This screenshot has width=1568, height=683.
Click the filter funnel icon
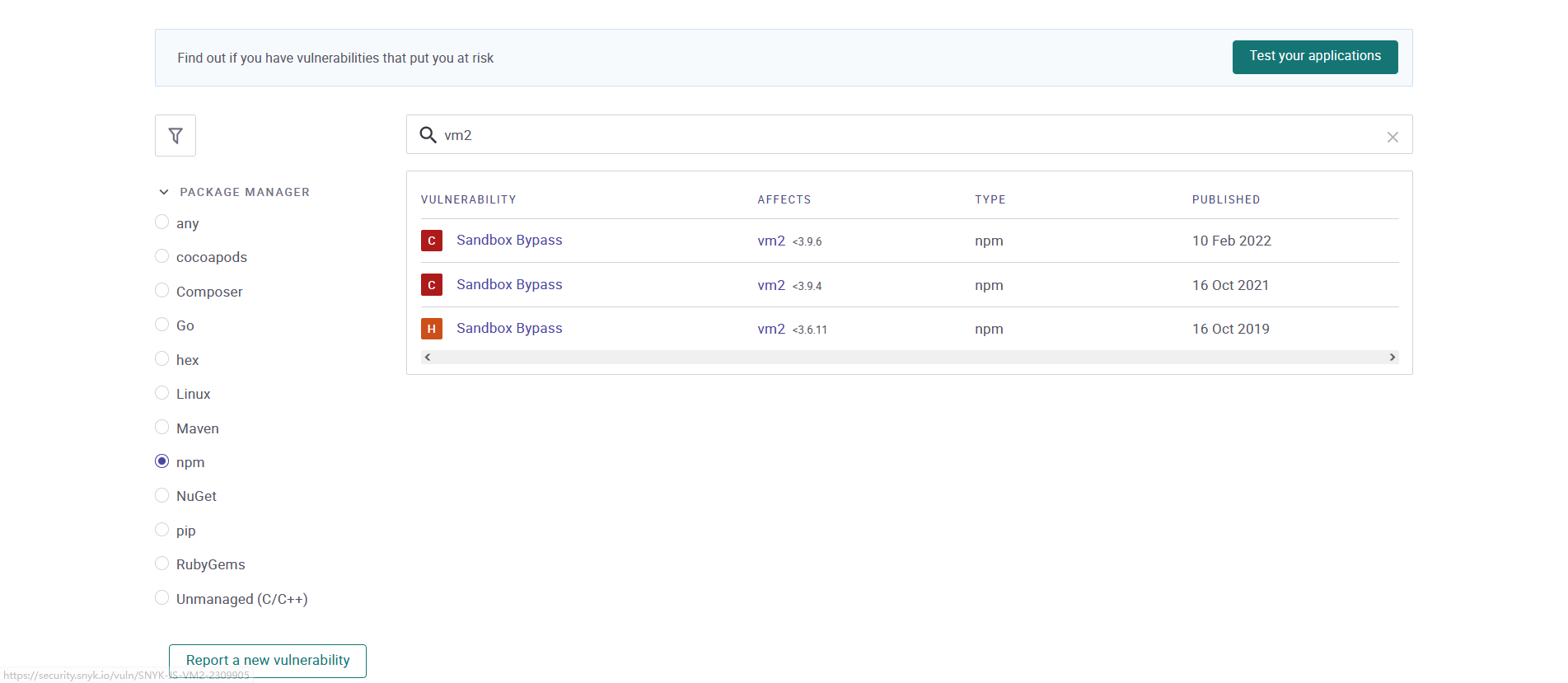pyautogui.click(x=176, y=136)
